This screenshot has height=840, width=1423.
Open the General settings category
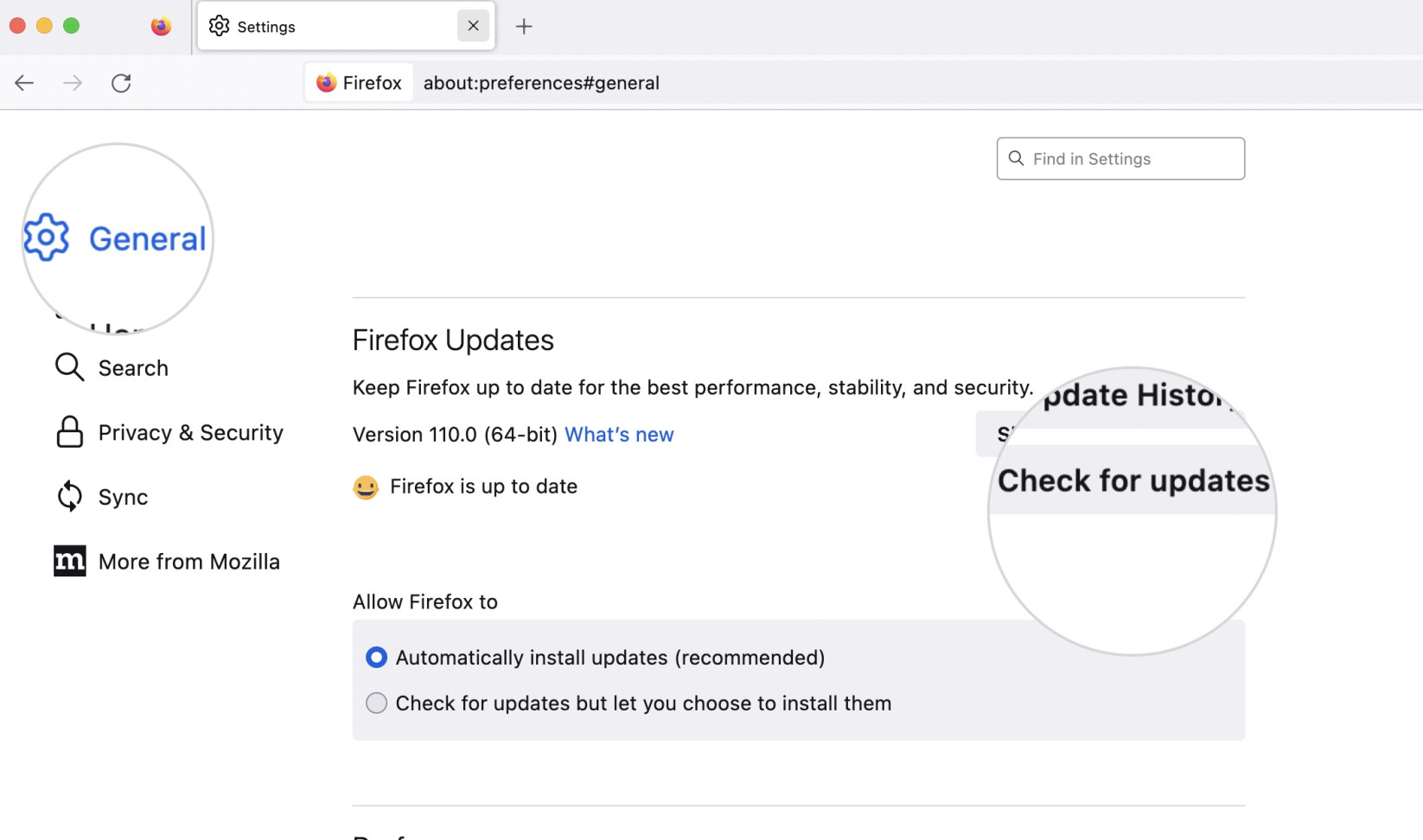coord(116,239)
